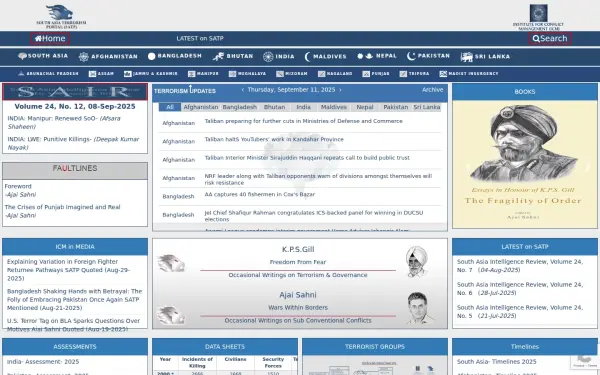The image size is (600, 375).
Task: Open the Jammu & Kashmir menu item
Action: click(x=151, y=73)
